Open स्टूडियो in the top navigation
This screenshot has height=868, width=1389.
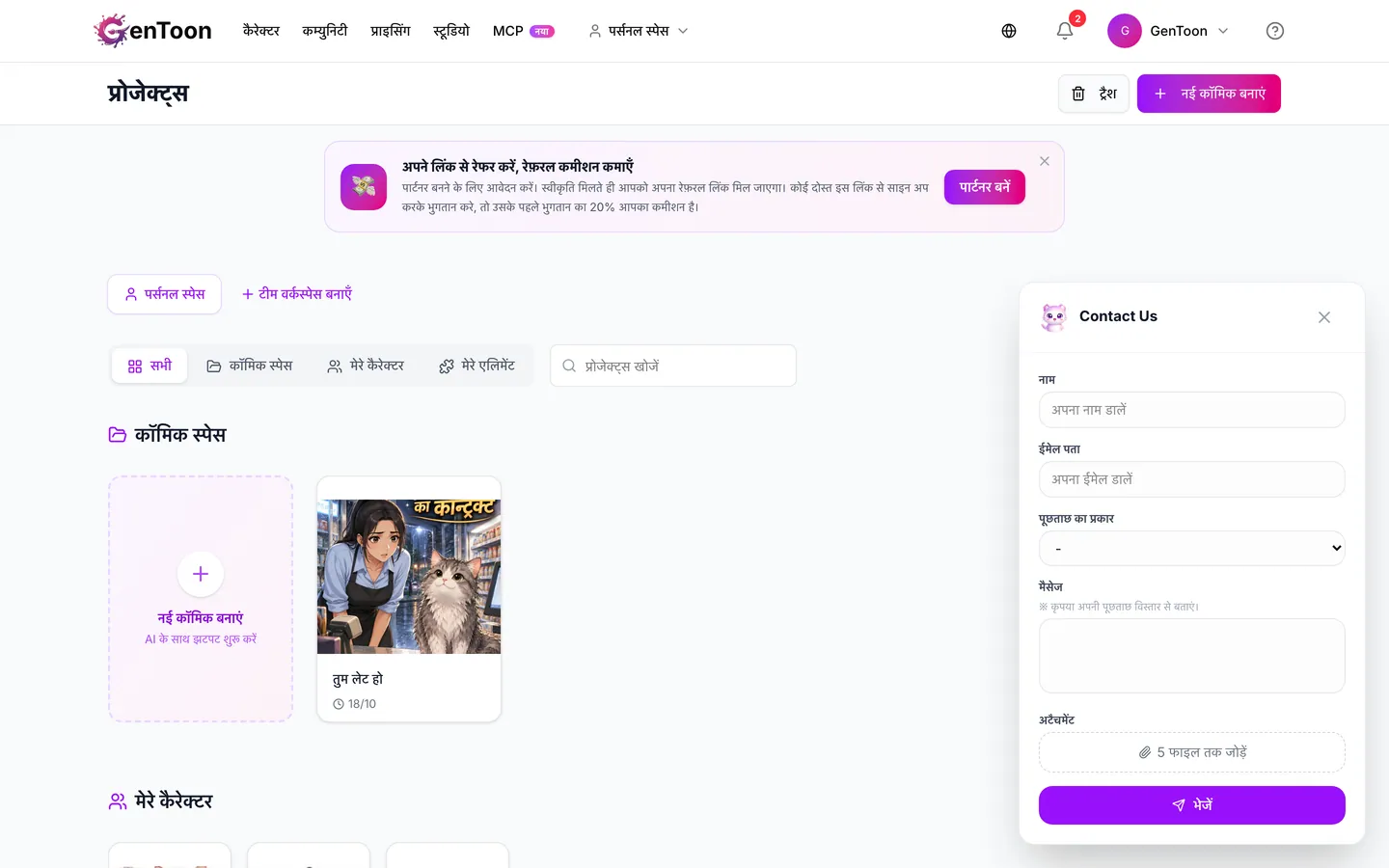pos(451,31)
